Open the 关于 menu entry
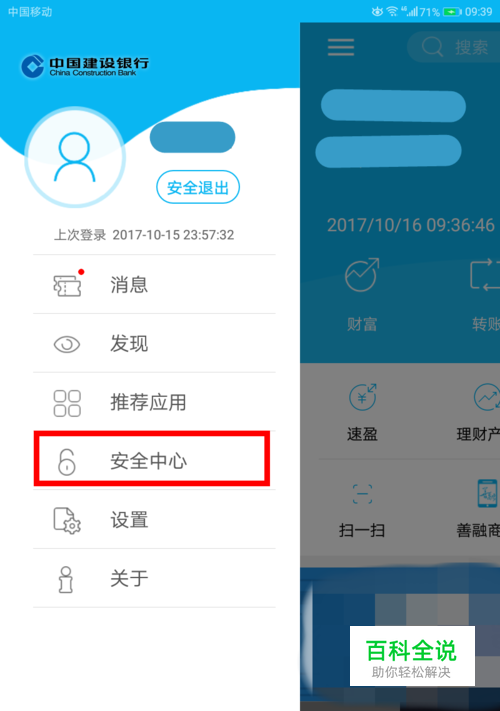The height and width of the screenshot is (711, 500). pyautogui.click(x=154, y=579)
